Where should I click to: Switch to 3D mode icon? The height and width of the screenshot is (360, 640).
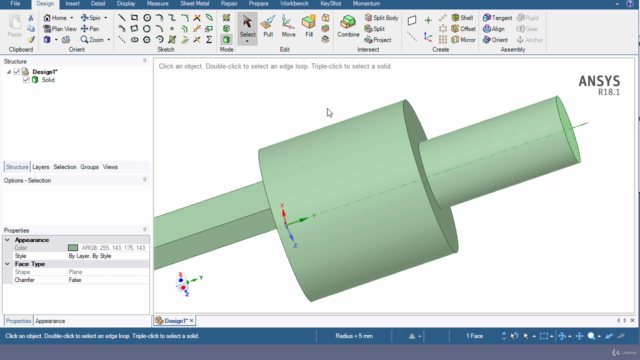(x=226, y=40)
